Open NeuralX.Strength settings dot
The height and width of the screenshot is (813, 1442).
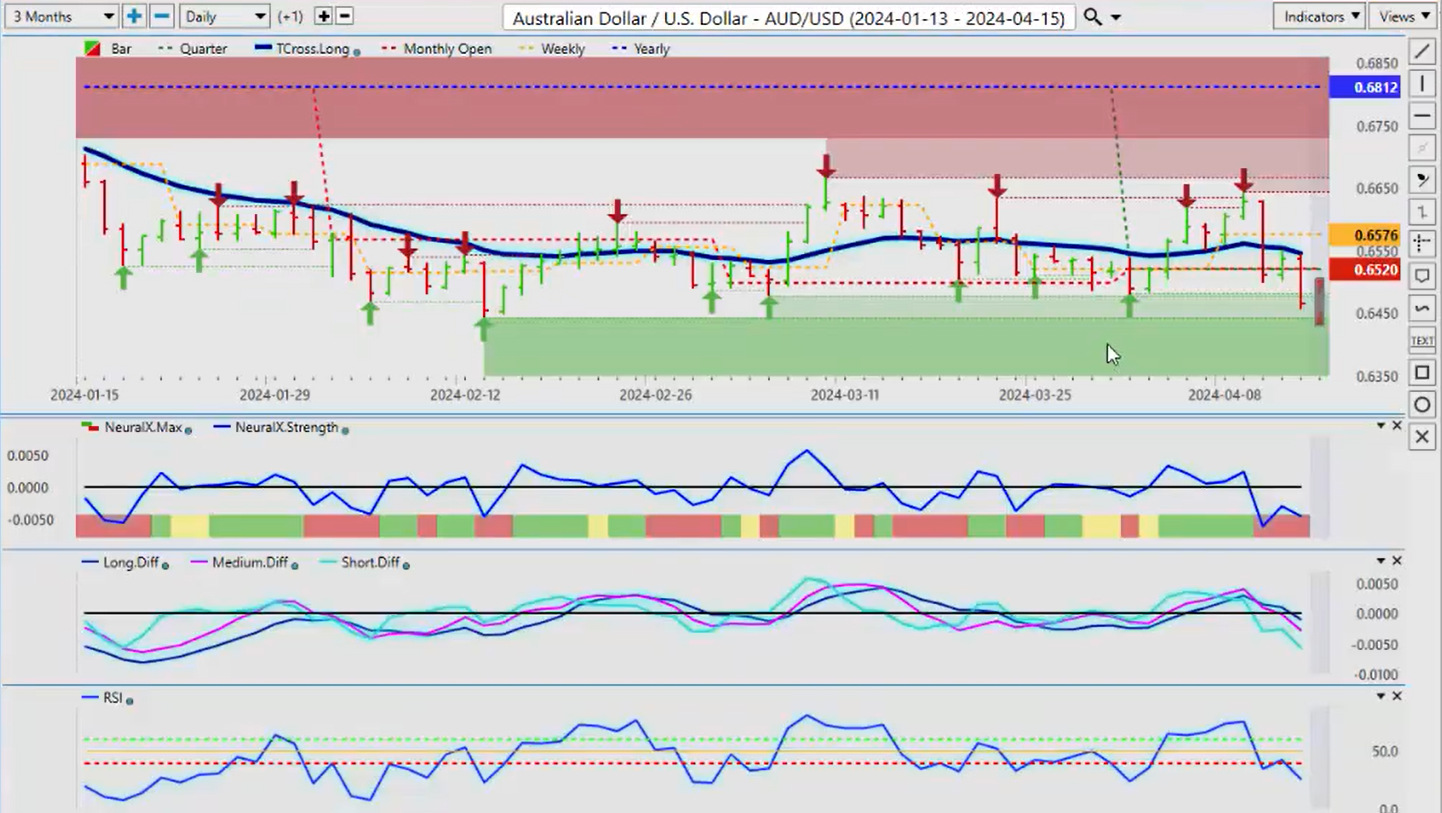345,429
